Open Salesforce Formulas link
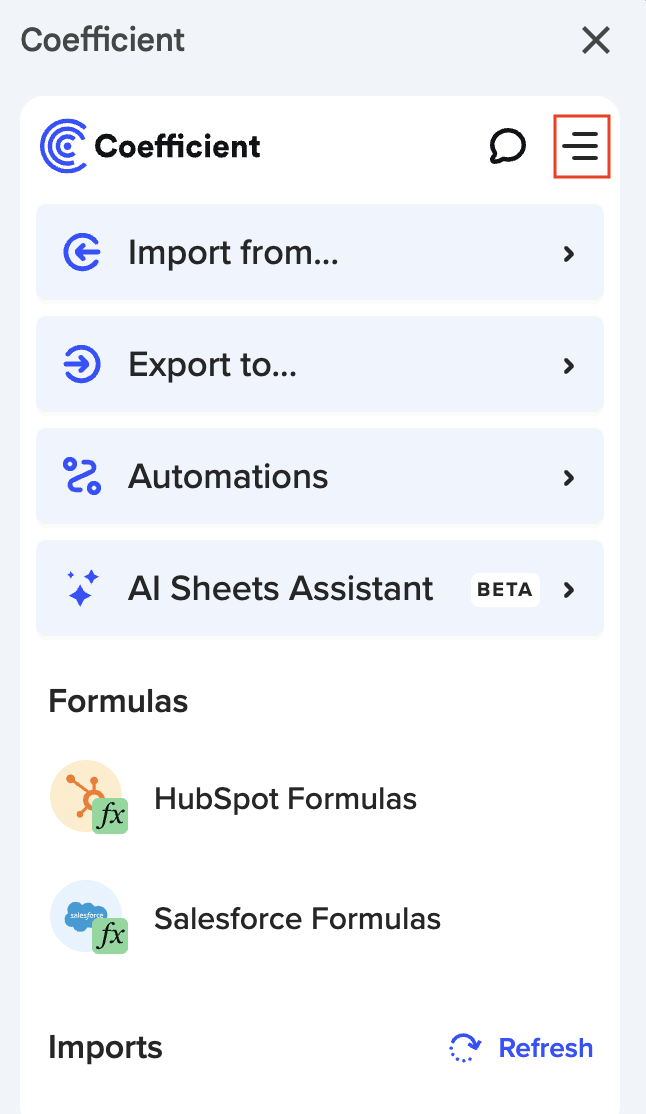 pos(297,917)
